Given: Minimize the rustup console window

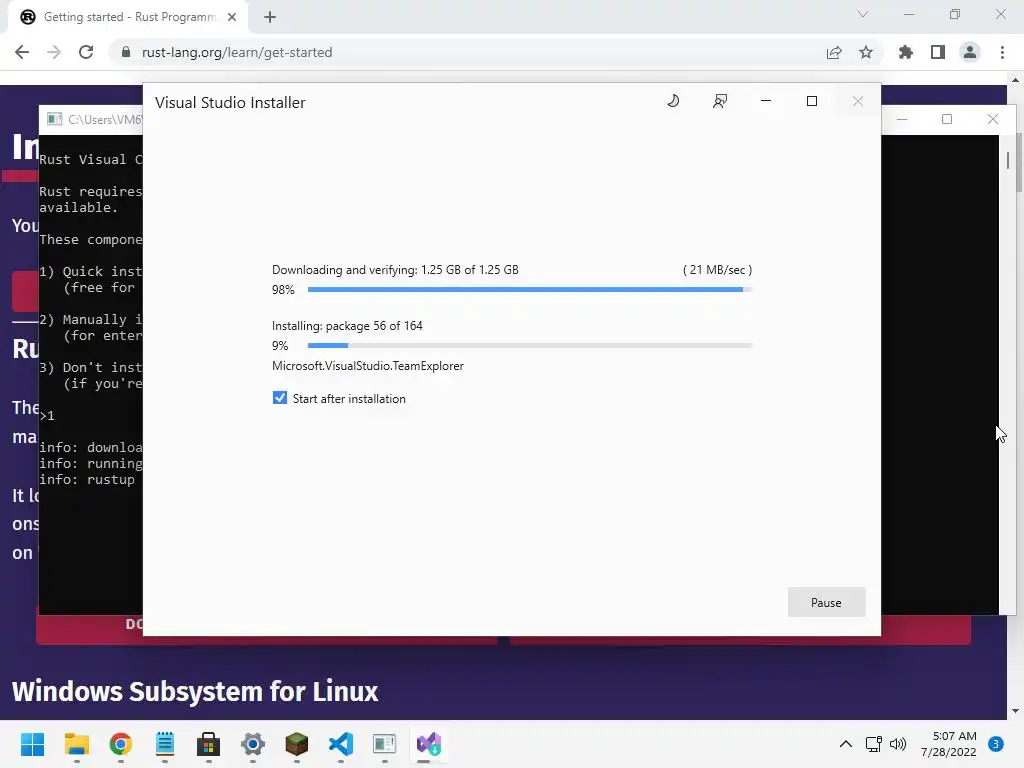Looking at the screenshot, I should click(902, 119).
